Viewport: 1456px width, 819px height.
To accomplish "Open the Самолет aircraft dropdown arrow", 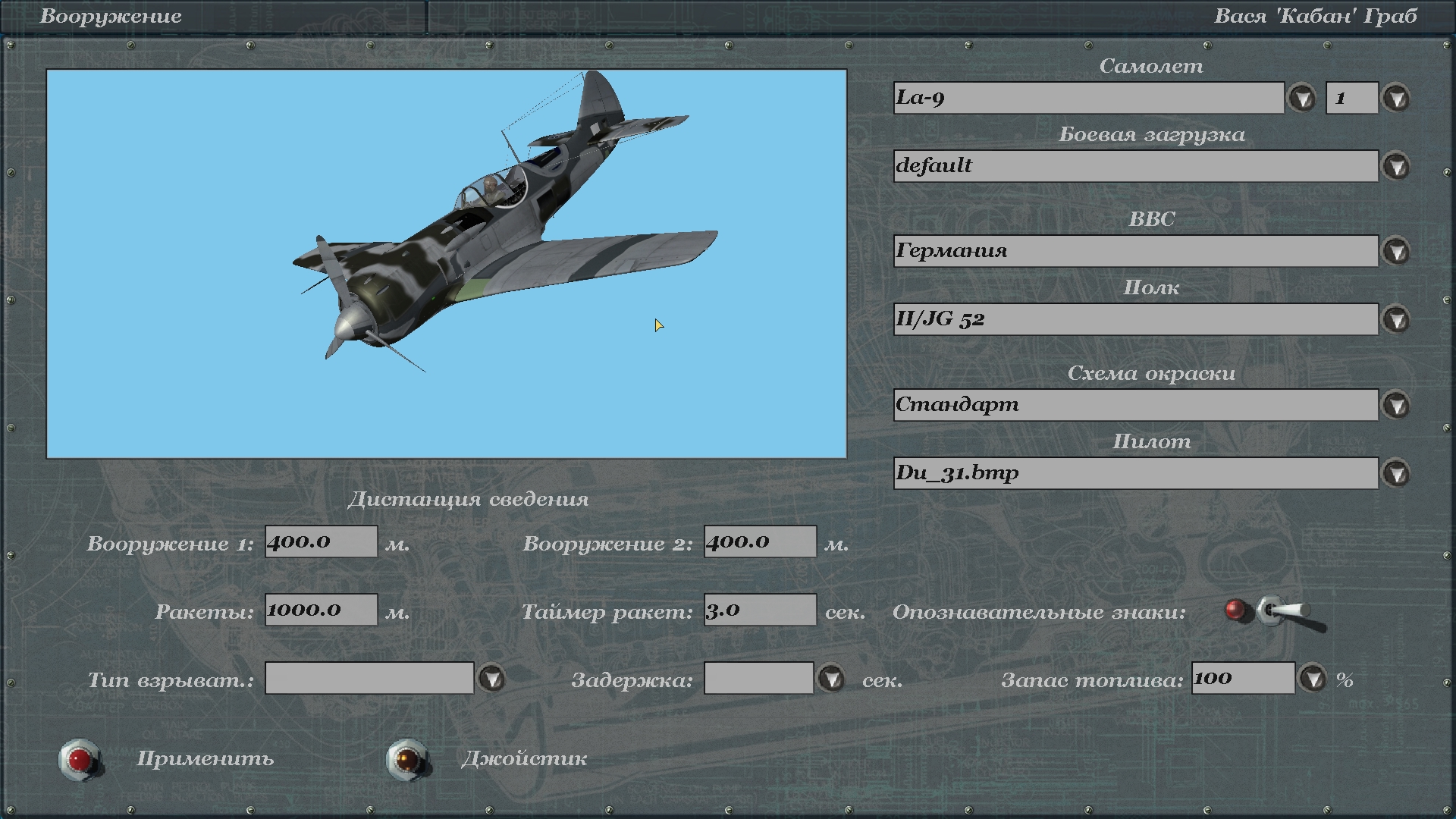I will (x=1302, y=98).
